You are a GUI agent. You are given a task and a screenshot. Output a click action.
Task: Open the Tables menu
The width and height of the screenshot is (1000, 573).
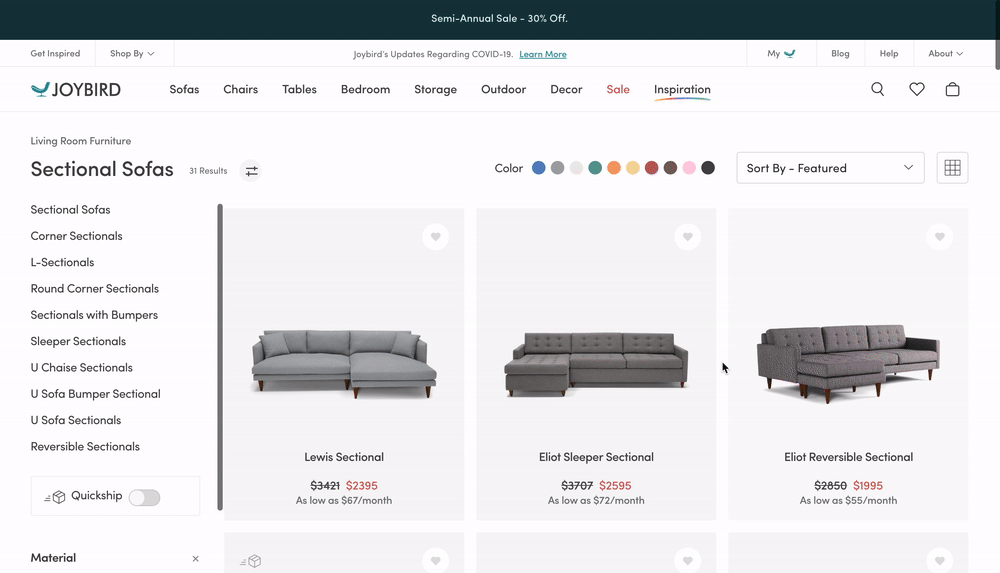click(x=299, y=89)
